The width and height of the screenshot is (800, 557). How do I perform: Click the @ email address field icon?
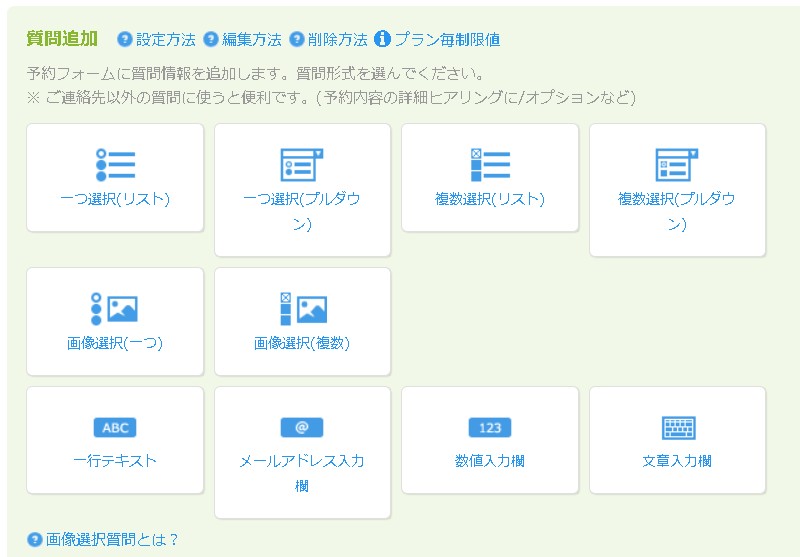pyautogui.click(x=302, y=428)
